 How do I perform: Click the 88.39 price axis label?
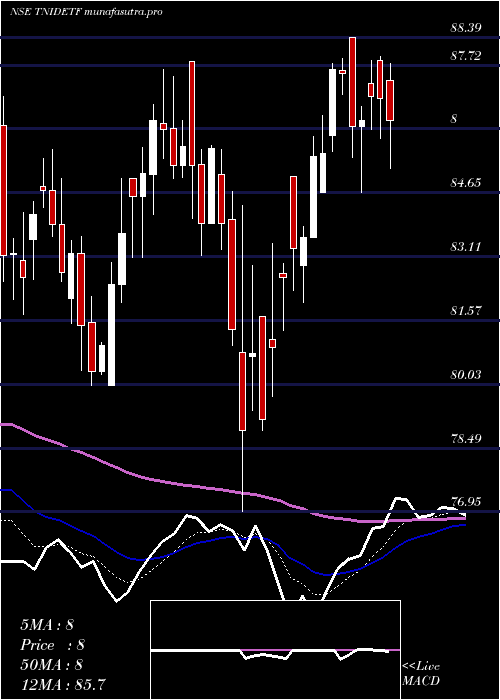pyautogui.click(x=466, y=28)
